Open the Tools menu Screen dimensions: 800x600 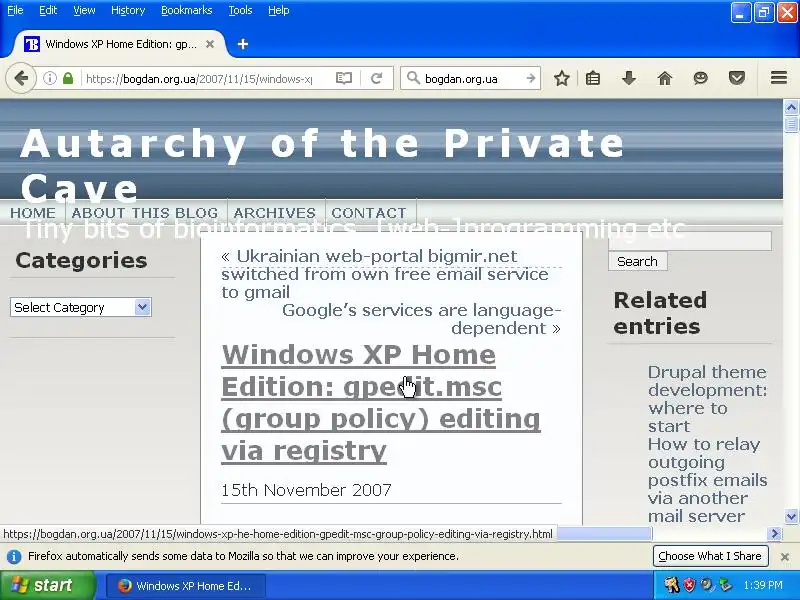pos(240,10)
